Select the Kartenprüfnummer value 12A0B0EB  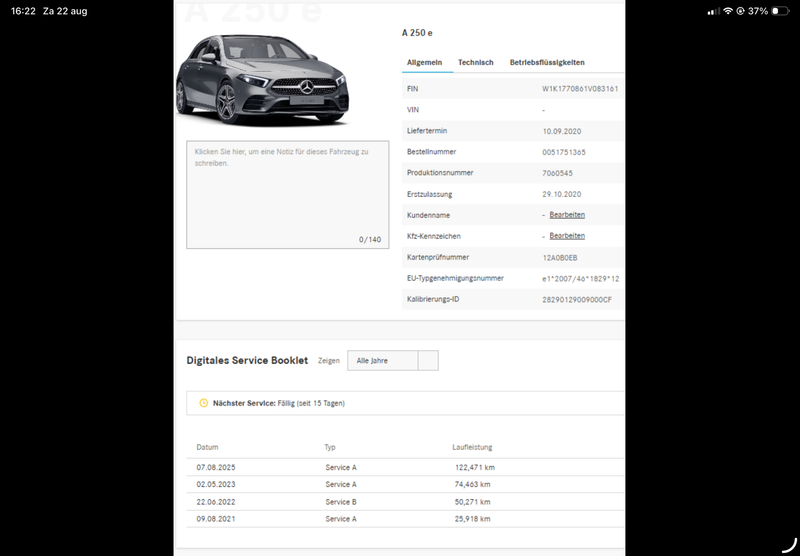[x=560, y=258]
